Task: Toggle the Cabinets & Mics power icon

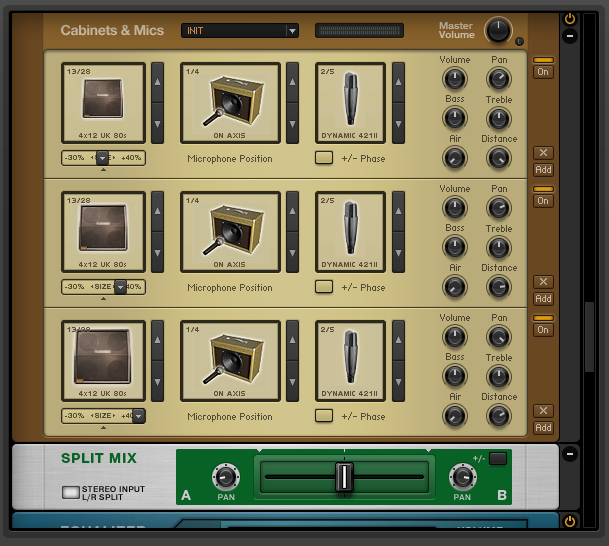Action: [x=570, y=19]
